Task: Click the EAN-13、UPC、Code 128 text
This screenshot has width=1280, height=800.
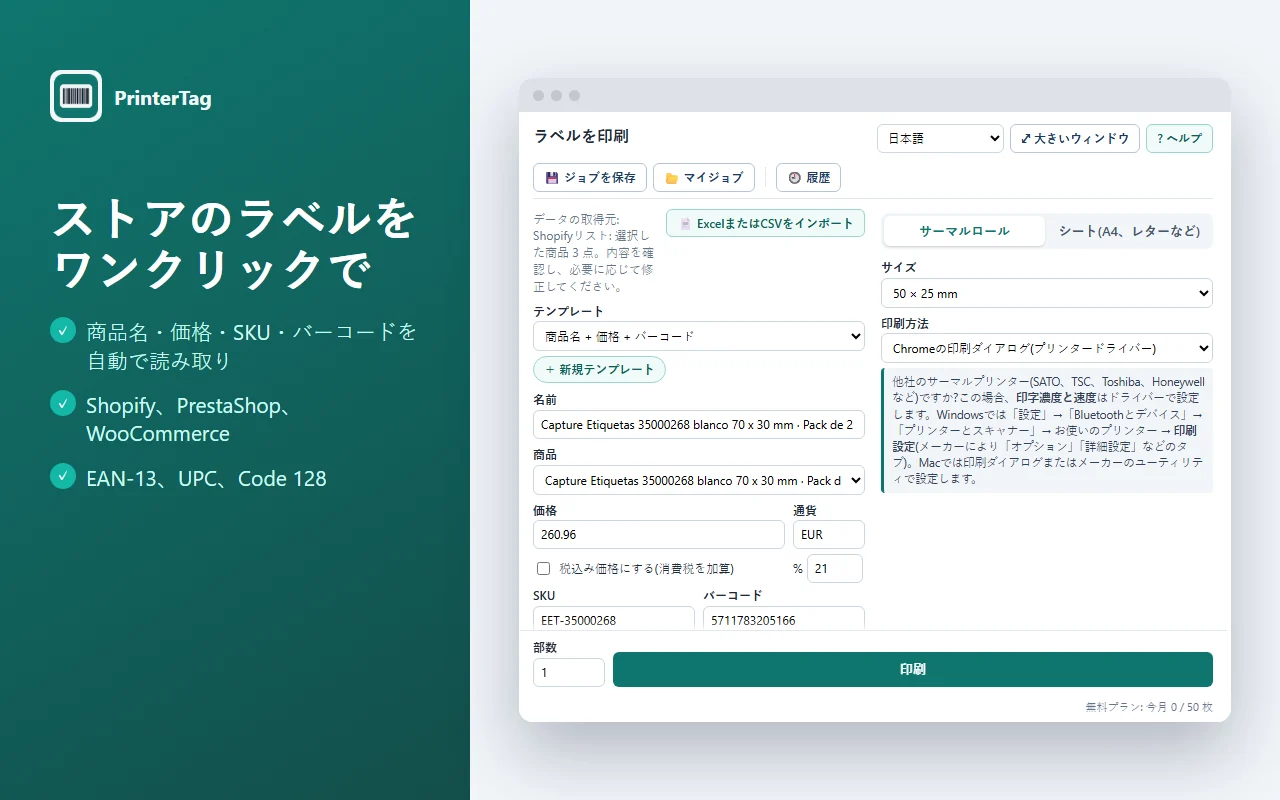Action: 206,479
